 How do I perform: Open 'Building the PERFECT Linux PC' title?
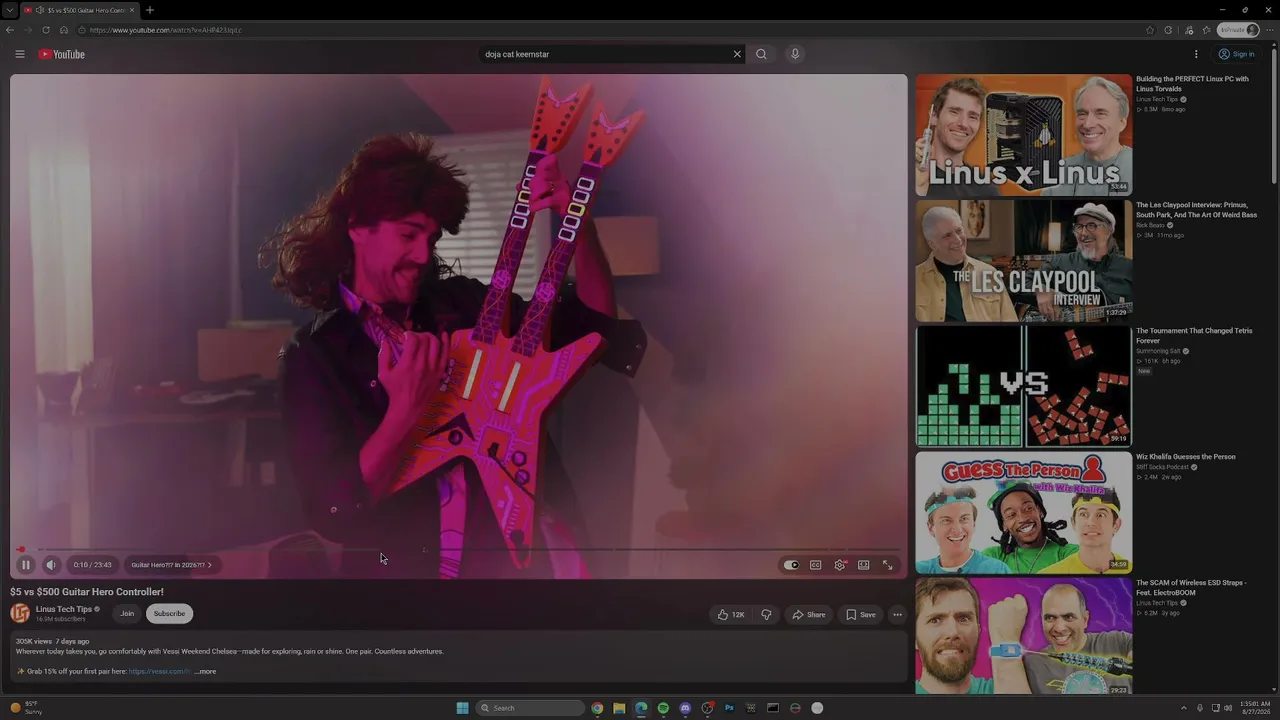pyautogui.click(x=1192, y=84)
